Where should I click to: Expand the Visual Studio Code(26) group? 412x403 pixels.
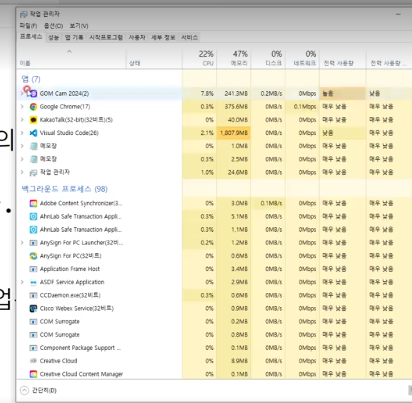(x=22, y=133)
